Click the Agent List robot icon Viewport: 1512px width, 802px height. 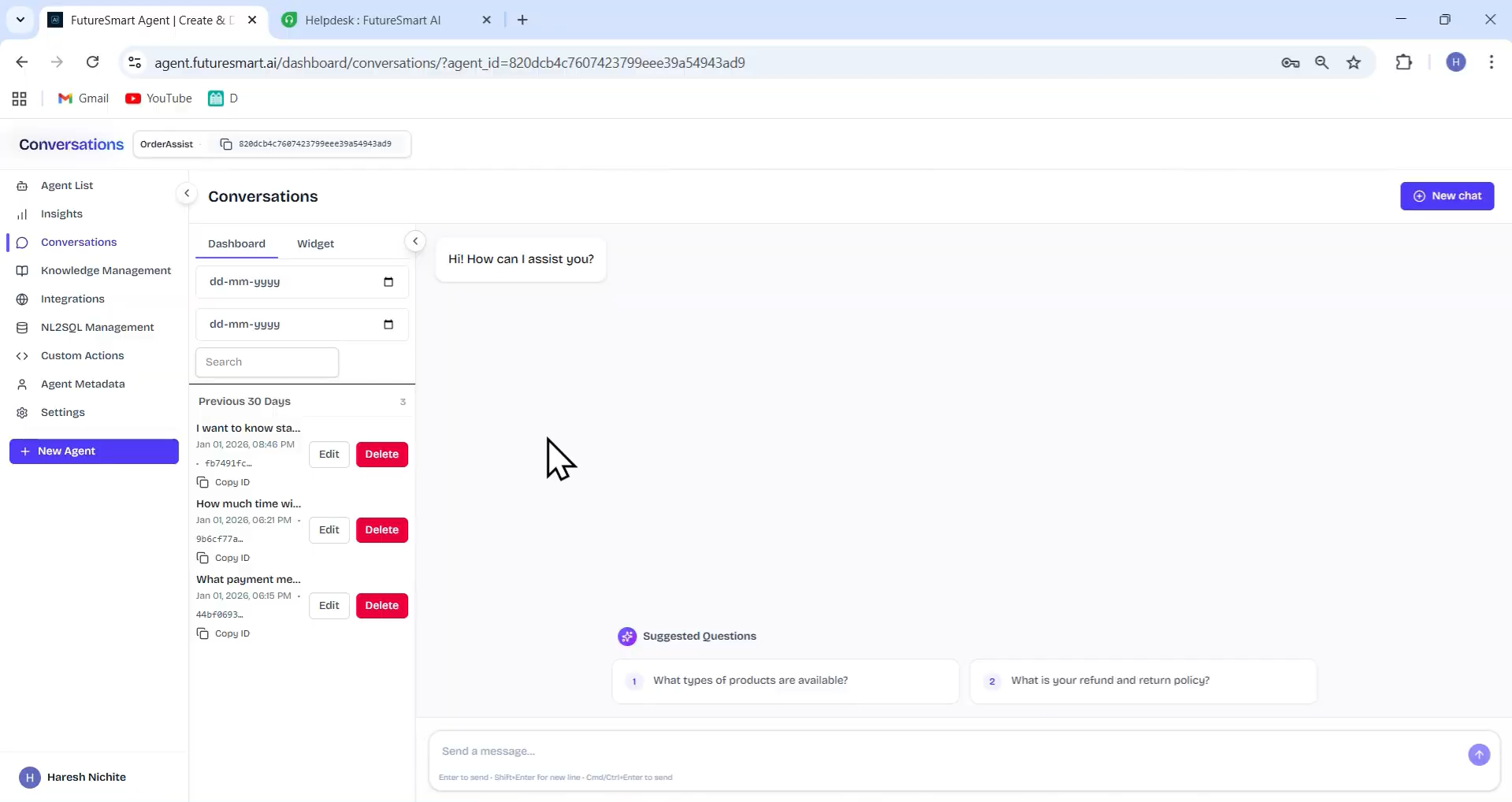coord(22,186)
